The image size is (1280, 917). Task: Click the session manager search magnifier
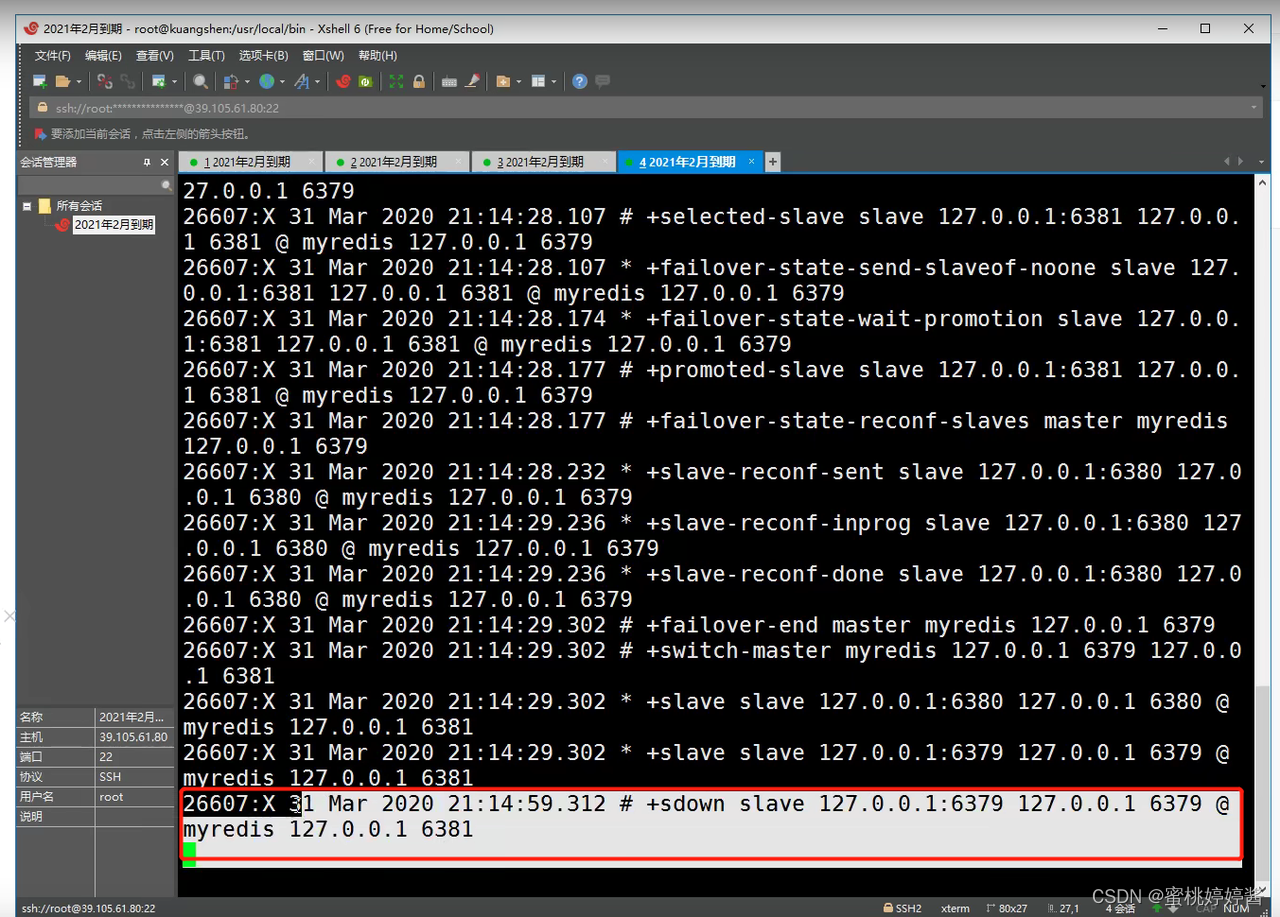pos(167,186)
